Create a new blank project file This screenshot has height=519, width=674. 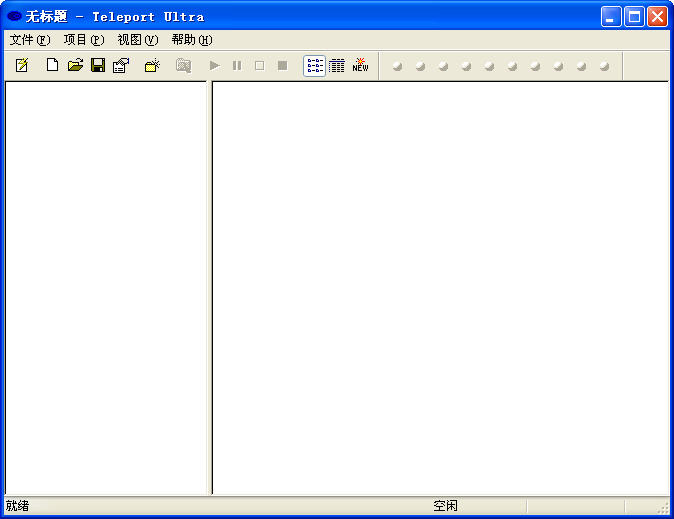click(52, 65)
